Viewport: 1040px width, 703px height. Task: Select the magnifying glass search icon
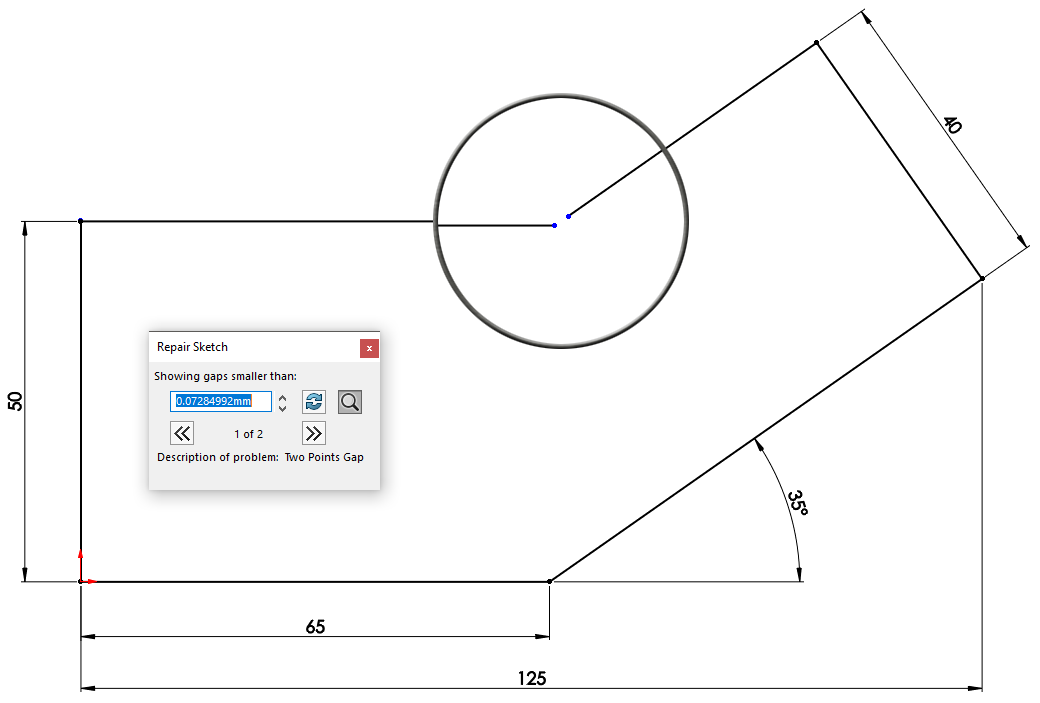(x=349, y=401)
